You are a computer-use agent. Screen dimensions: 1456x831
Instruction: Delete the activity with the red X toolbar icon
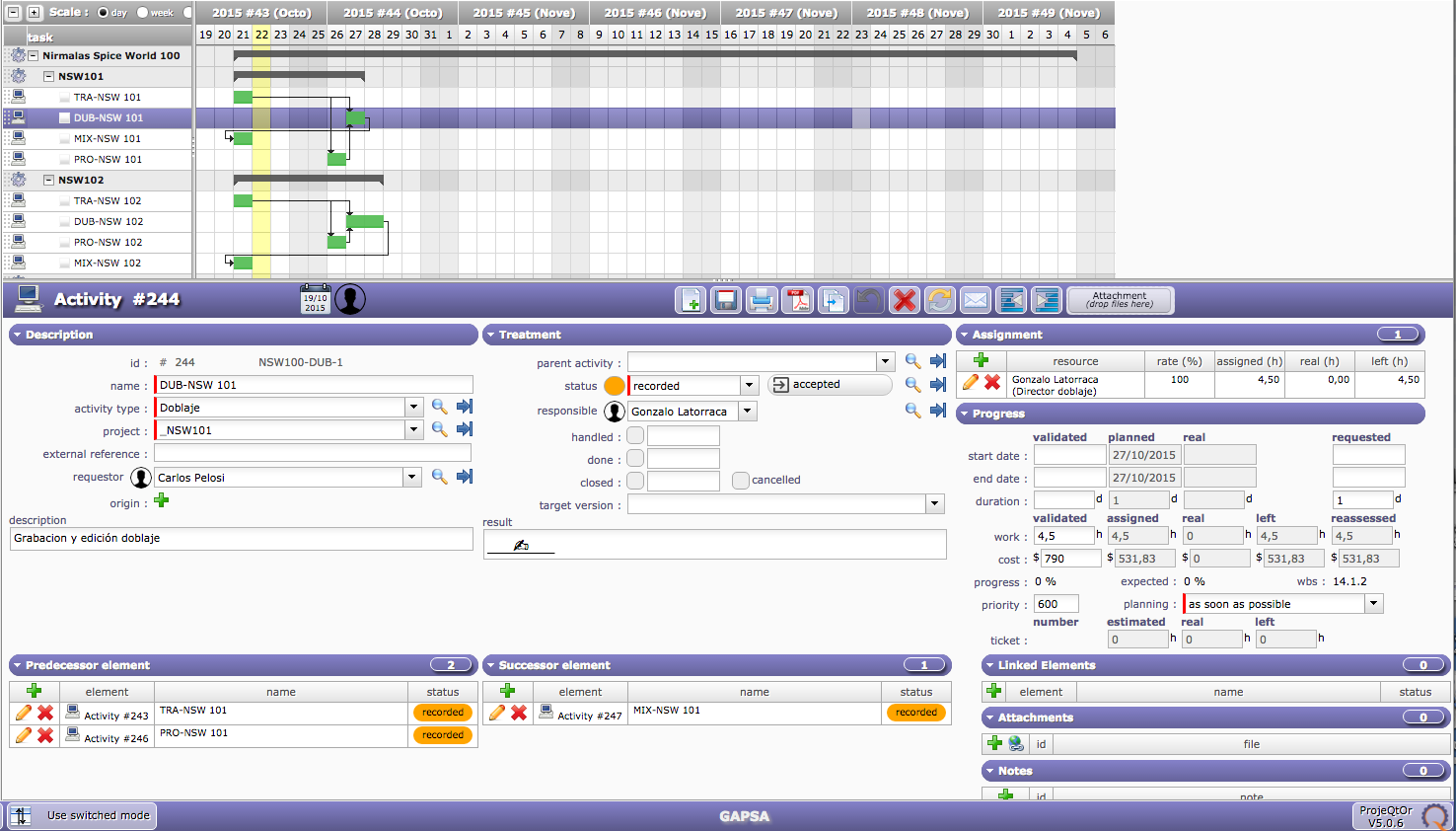point(905,300)
